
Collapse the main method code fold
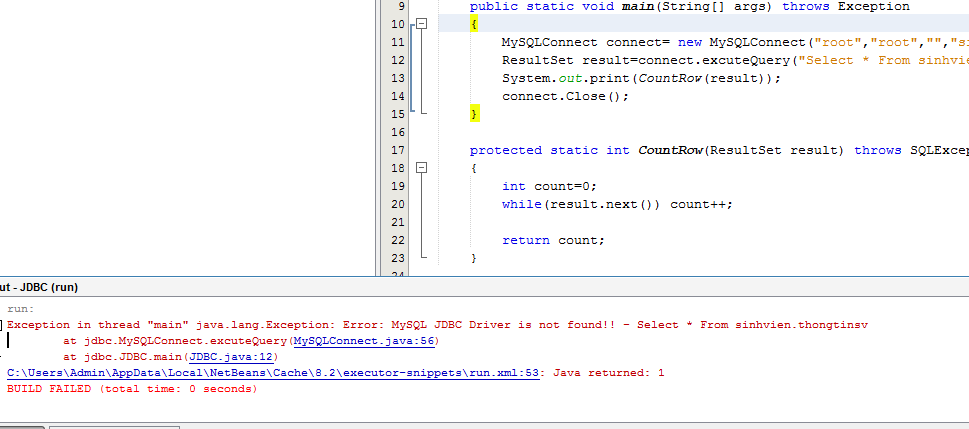pyautogui.click(x=422, y=24)
